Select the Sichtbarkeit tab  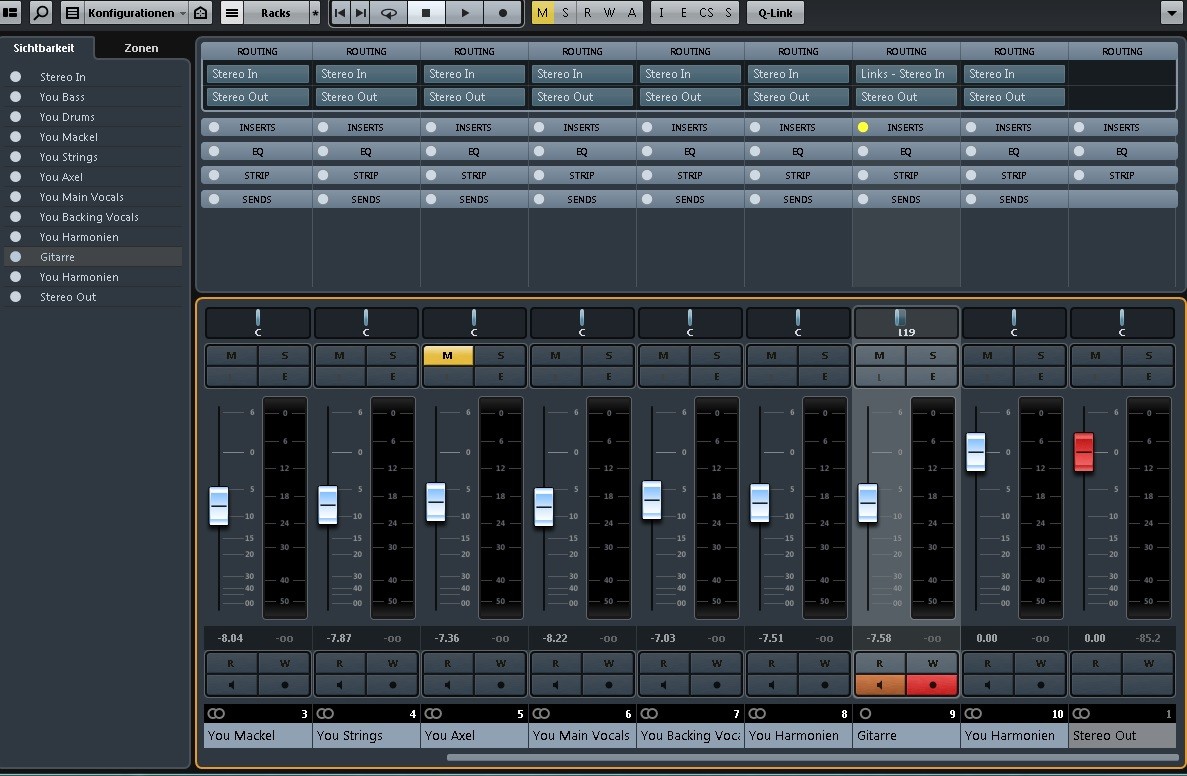point(44,48)
